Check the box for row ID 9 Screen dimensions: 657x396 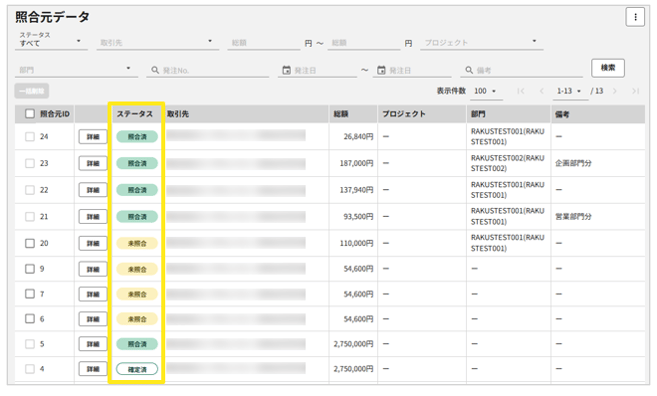tap(30, 269)
